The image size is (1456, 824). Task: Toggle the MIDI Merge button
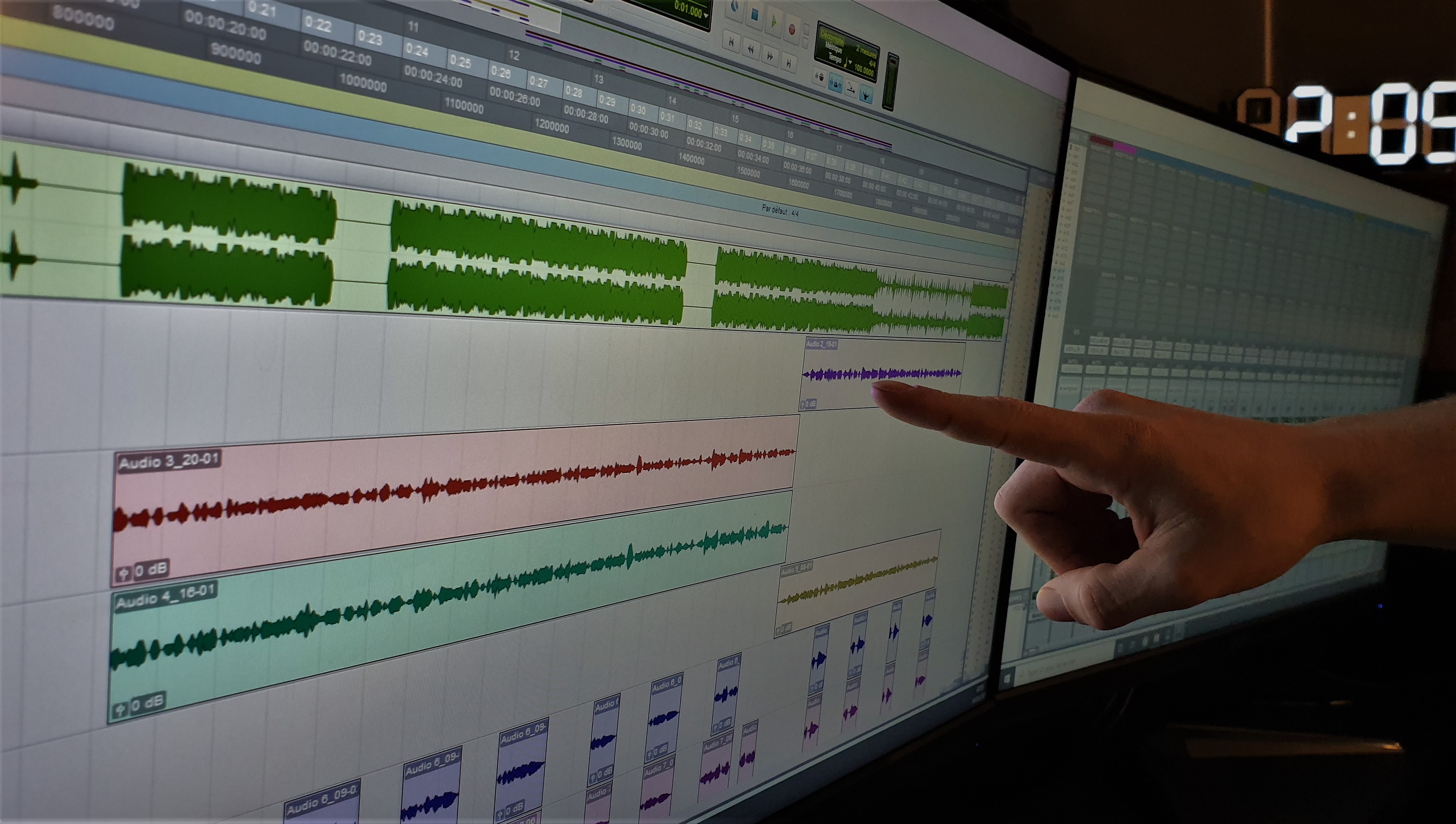click(851, 89)
